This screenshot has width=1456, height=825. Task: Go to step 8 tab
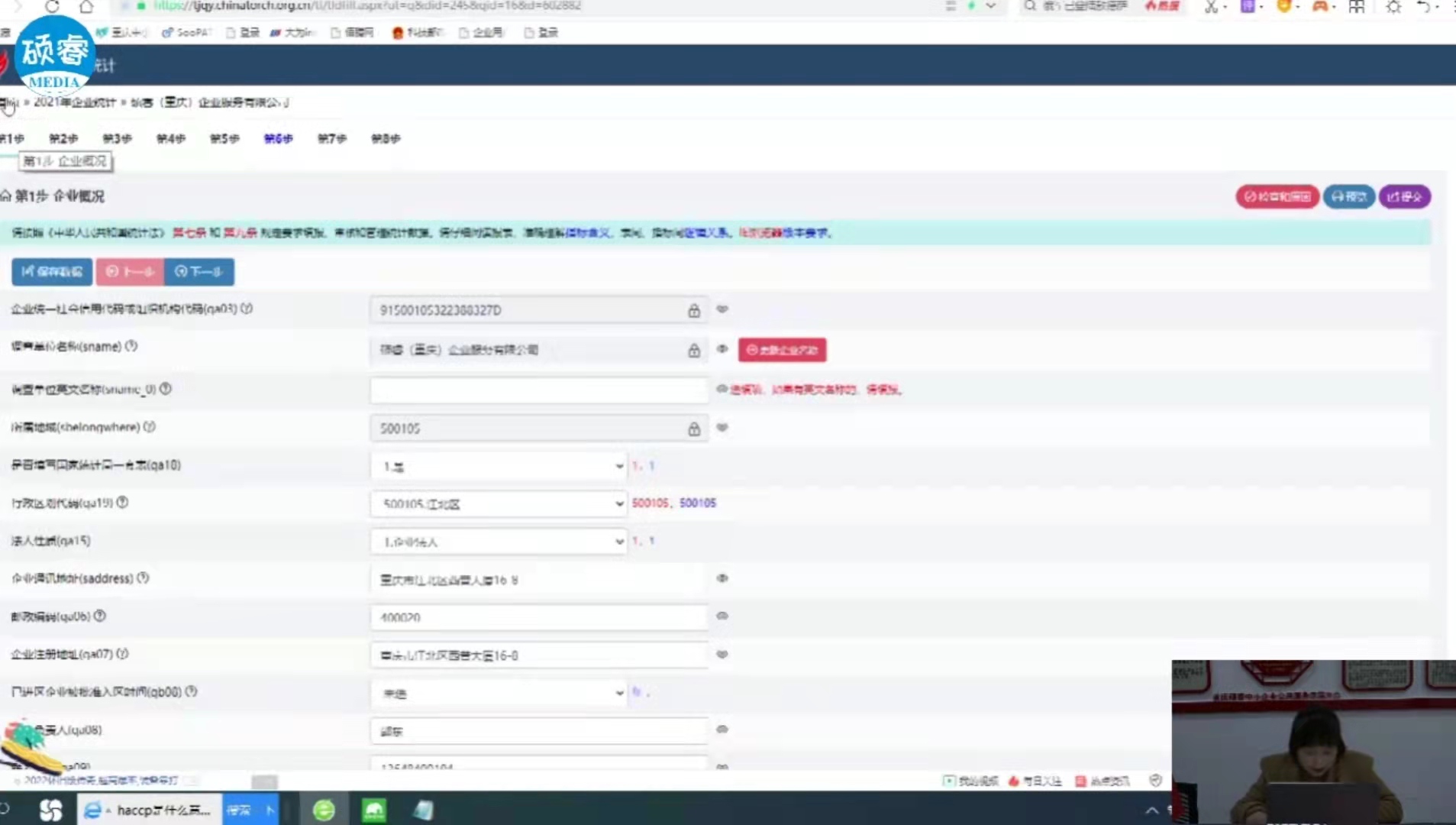(386, 138)
